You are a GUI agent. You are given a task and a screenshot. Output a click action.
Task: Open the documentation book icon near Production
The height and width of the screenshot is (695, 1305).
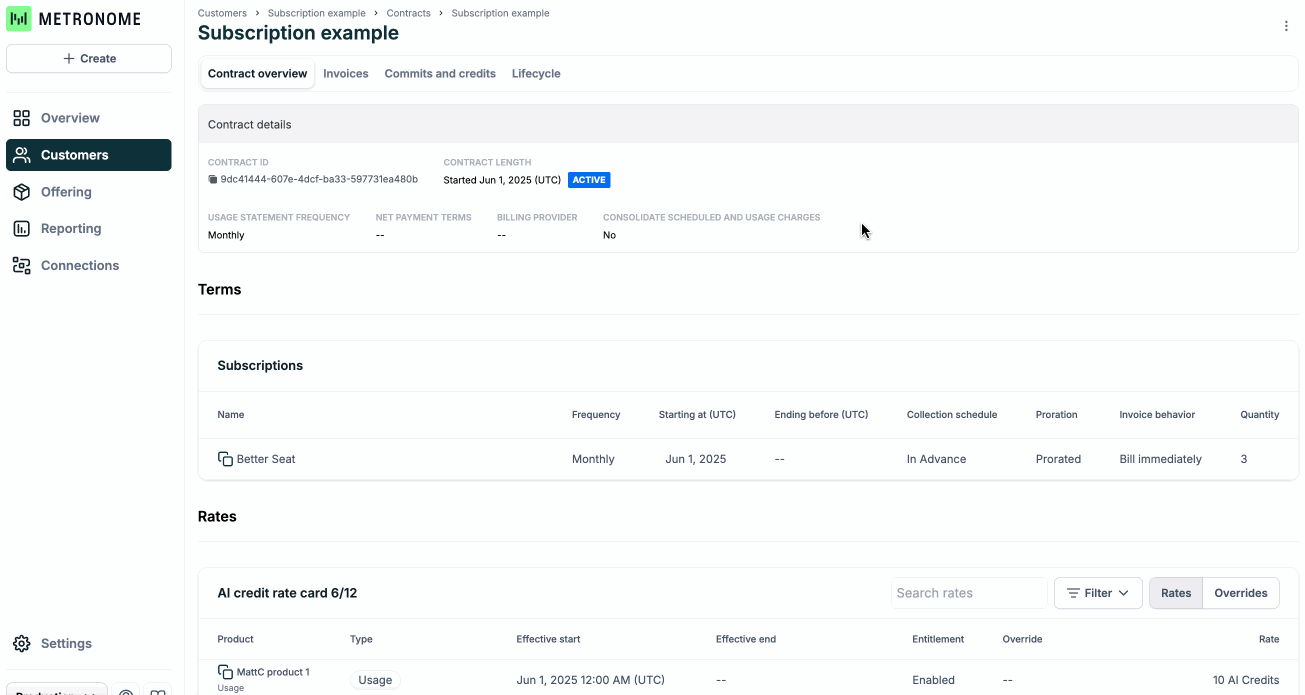pos(157,692)
